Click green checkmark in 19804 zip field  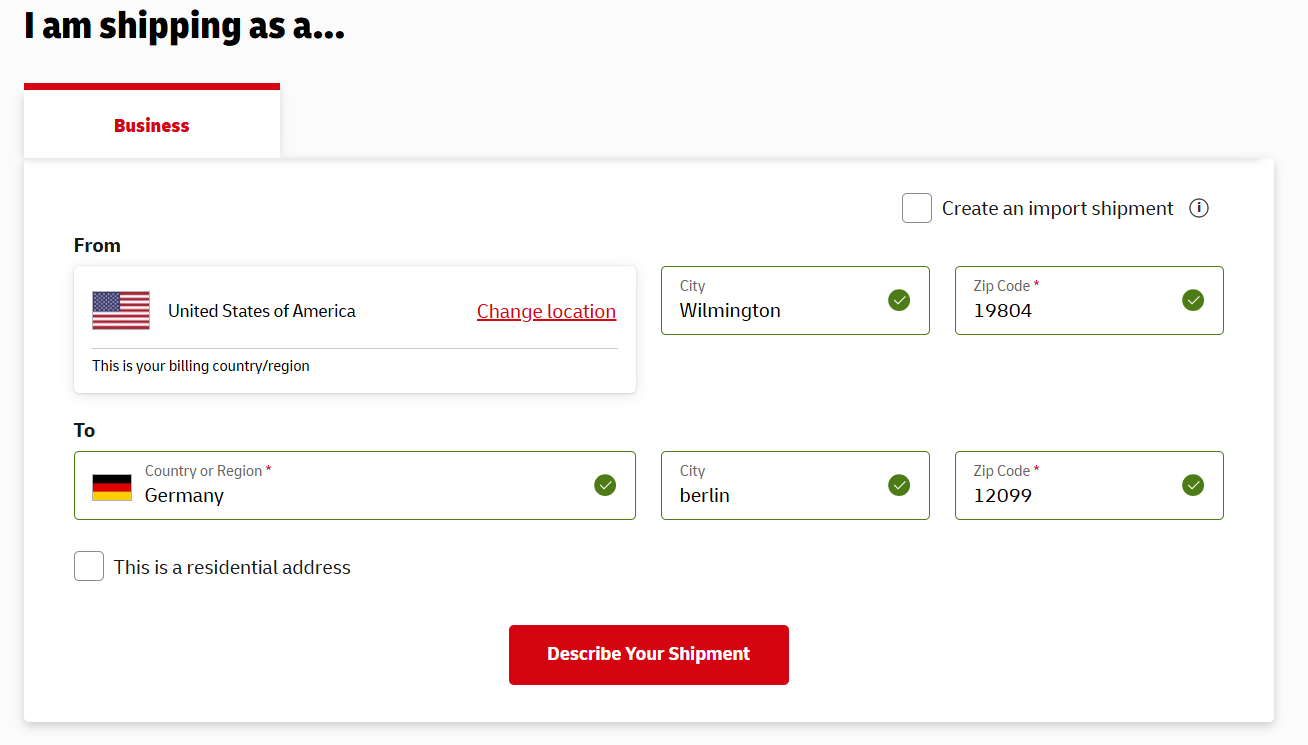tap(1193, 300)
